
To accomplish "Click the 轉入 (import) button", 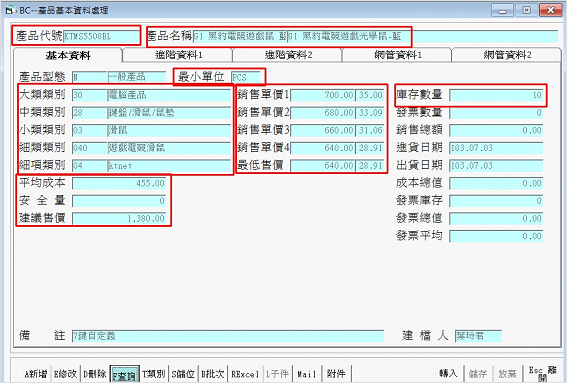I will (x=448, y=374).
